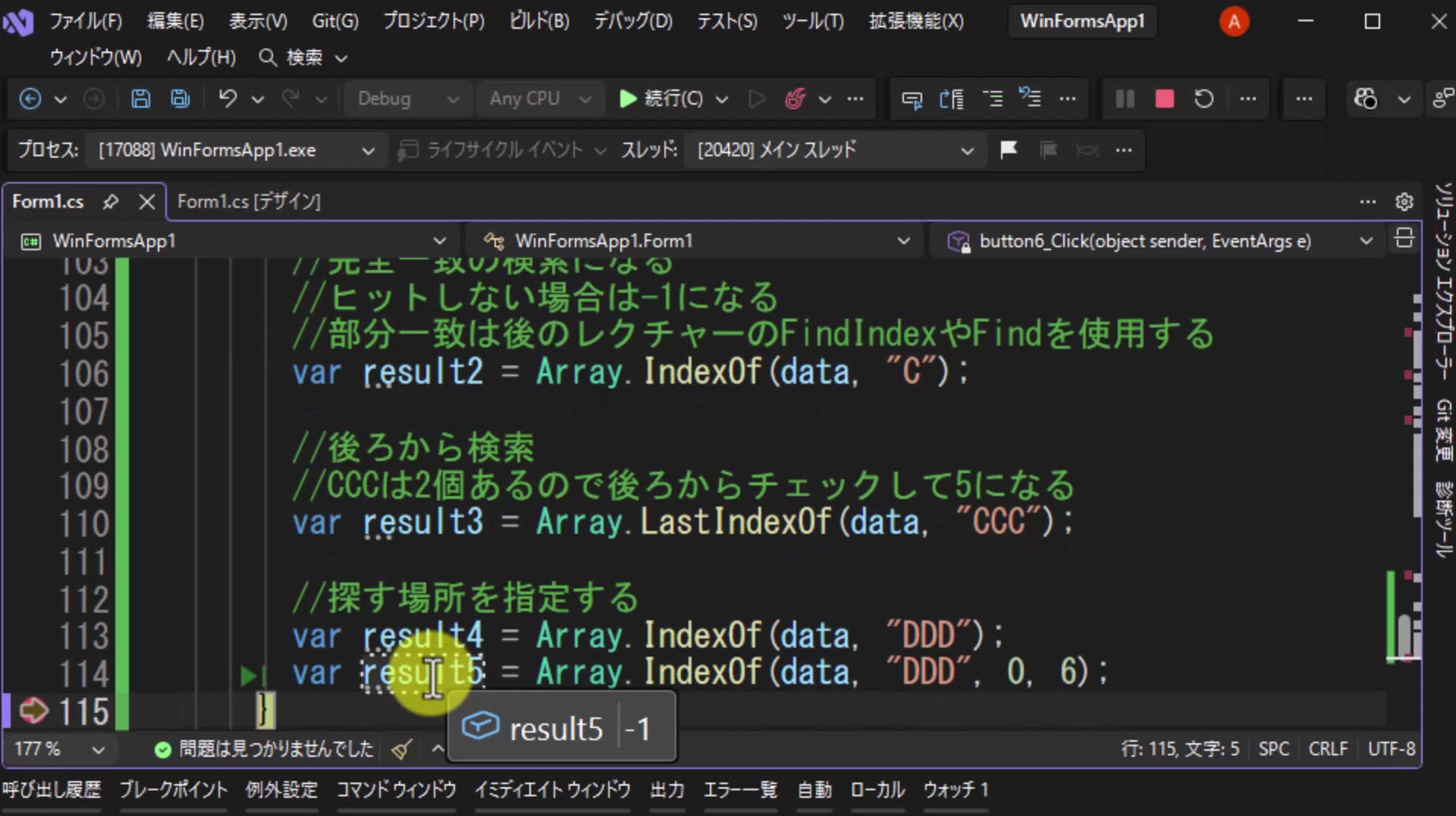
Task: Click the breakpoint arrow on line 115
Action: click(x=33, y=711)
